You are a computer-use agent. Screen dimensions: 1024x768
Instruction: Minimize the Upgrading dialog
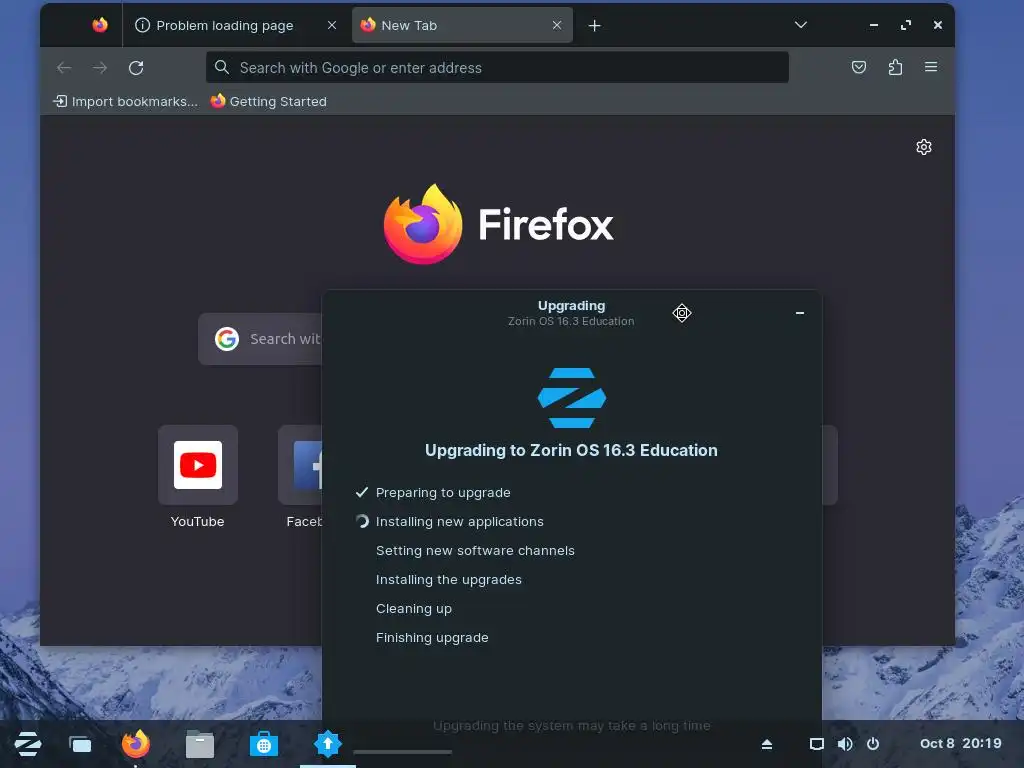click(799, 313)
